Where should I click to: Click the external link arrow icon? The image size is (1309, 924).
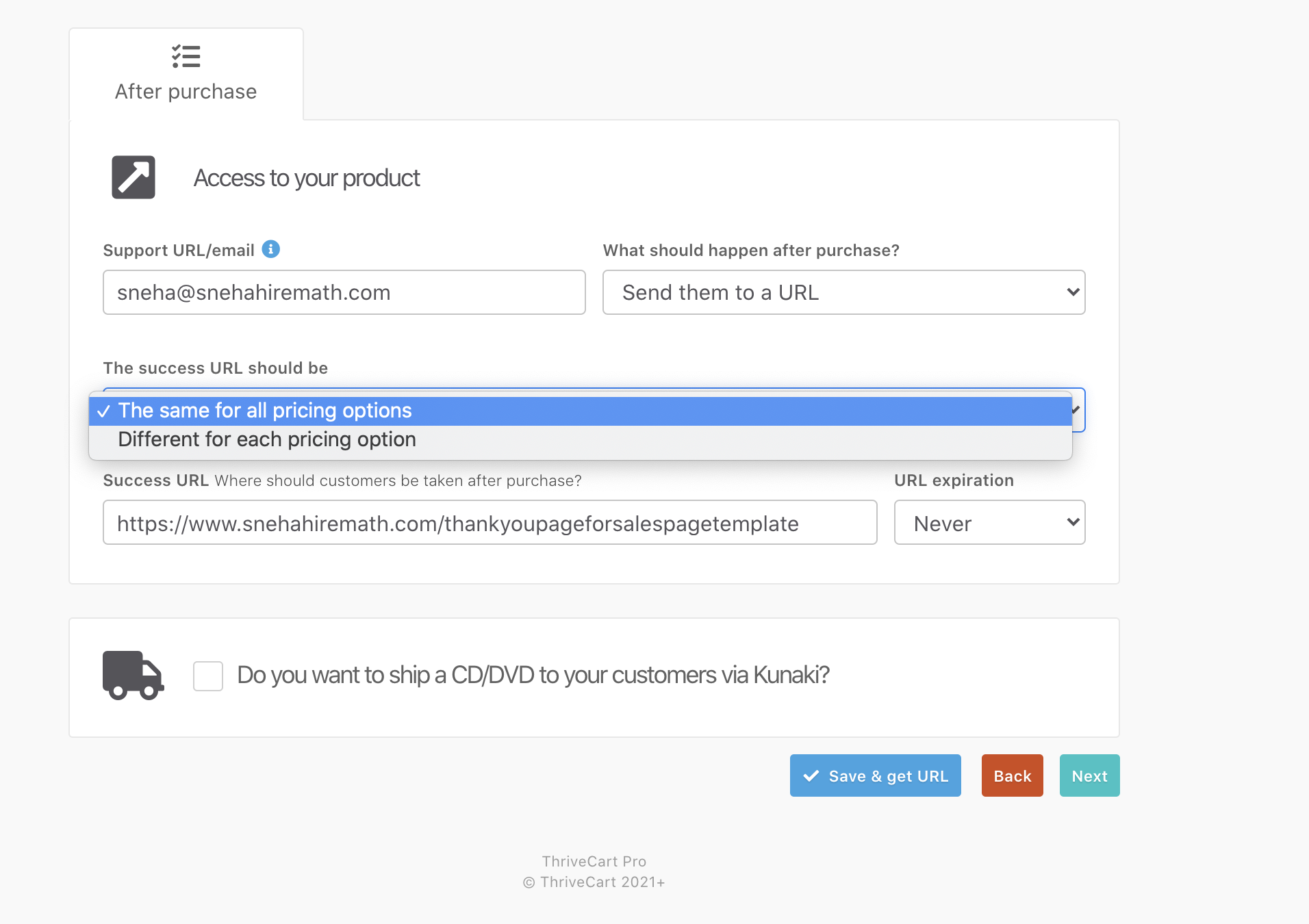134,177
